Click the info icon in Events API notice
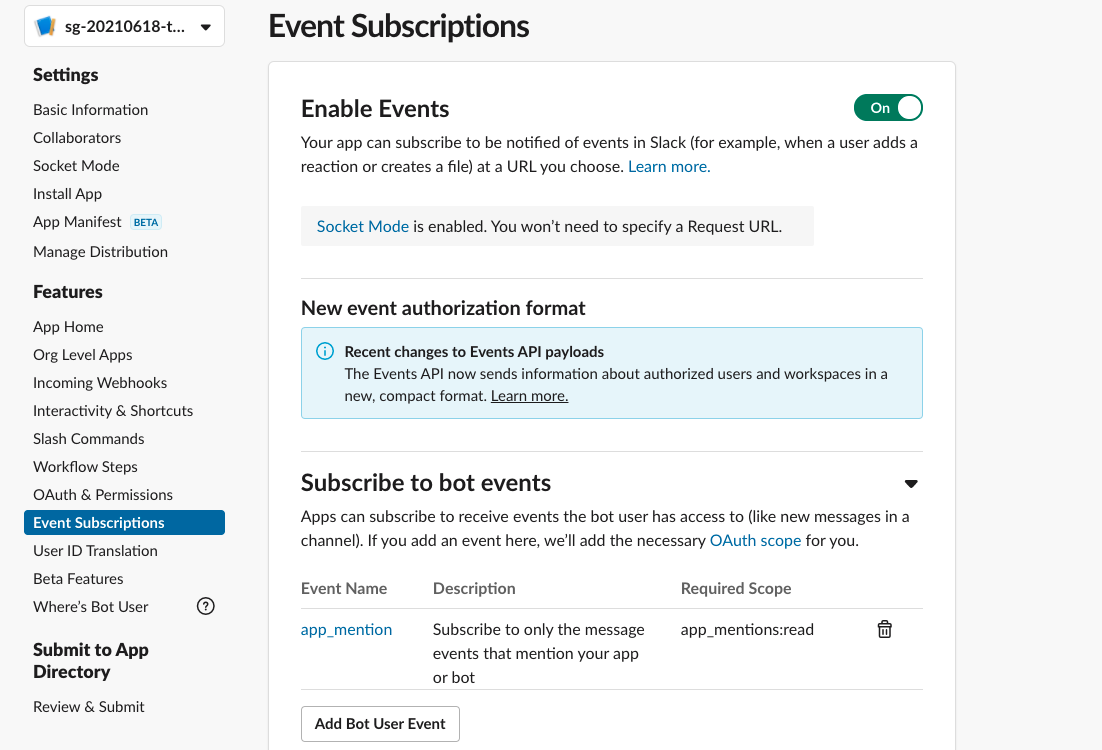Image resolution: width=1102 pixels, height=750 pixels. coord(325,351)
